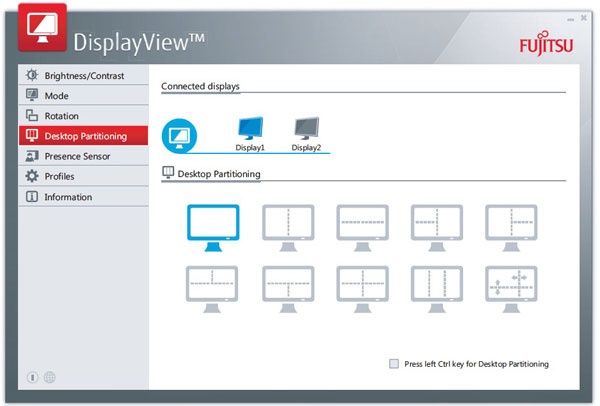Go to Profiles section
This screenshot has width=600, height=406.
83,176
